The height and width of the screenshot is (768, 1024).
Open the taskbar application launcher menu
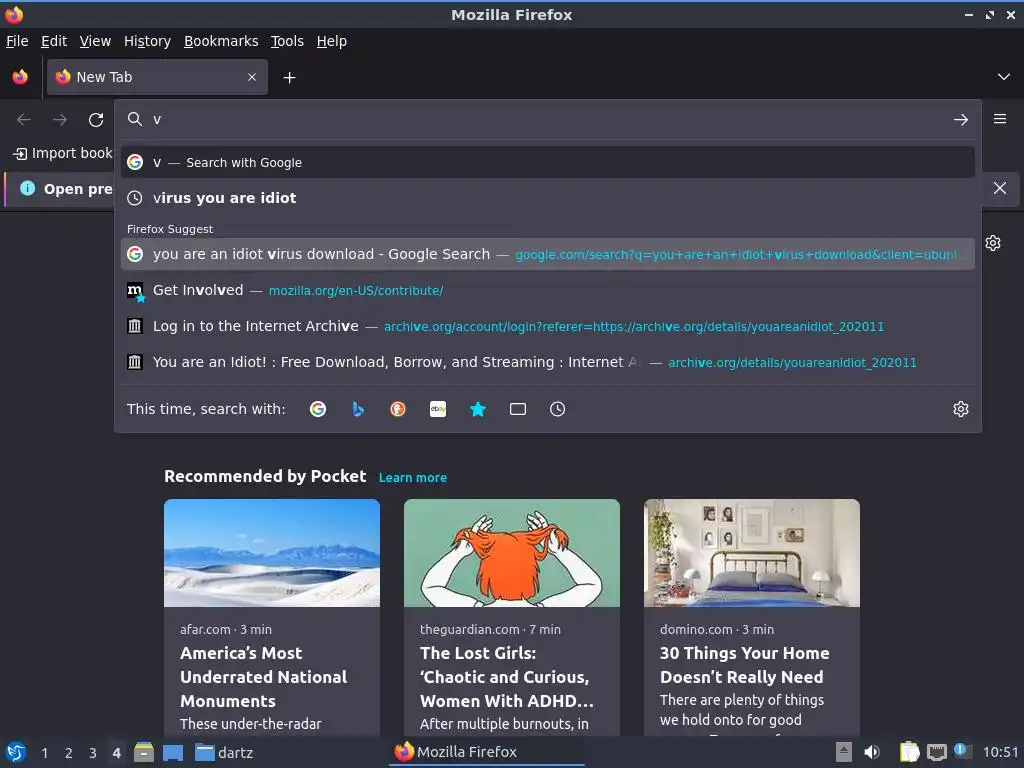pyautogui.click(x=16, y=752)
